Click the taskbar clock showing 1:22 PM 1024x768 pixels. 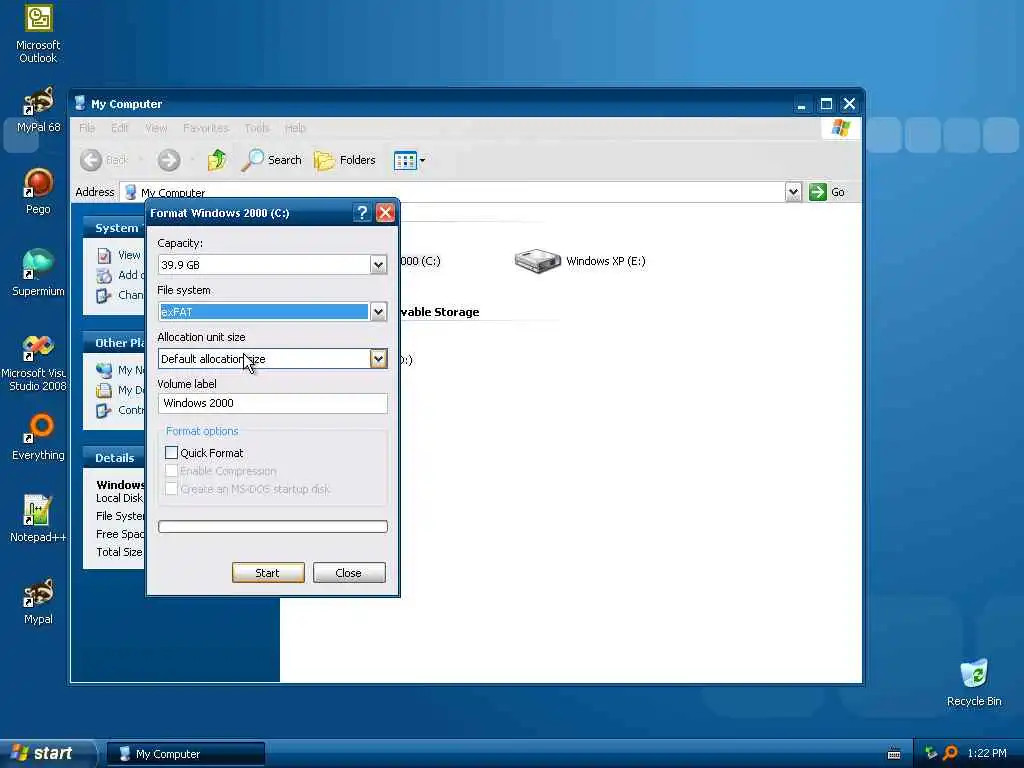tap(987, 754)
